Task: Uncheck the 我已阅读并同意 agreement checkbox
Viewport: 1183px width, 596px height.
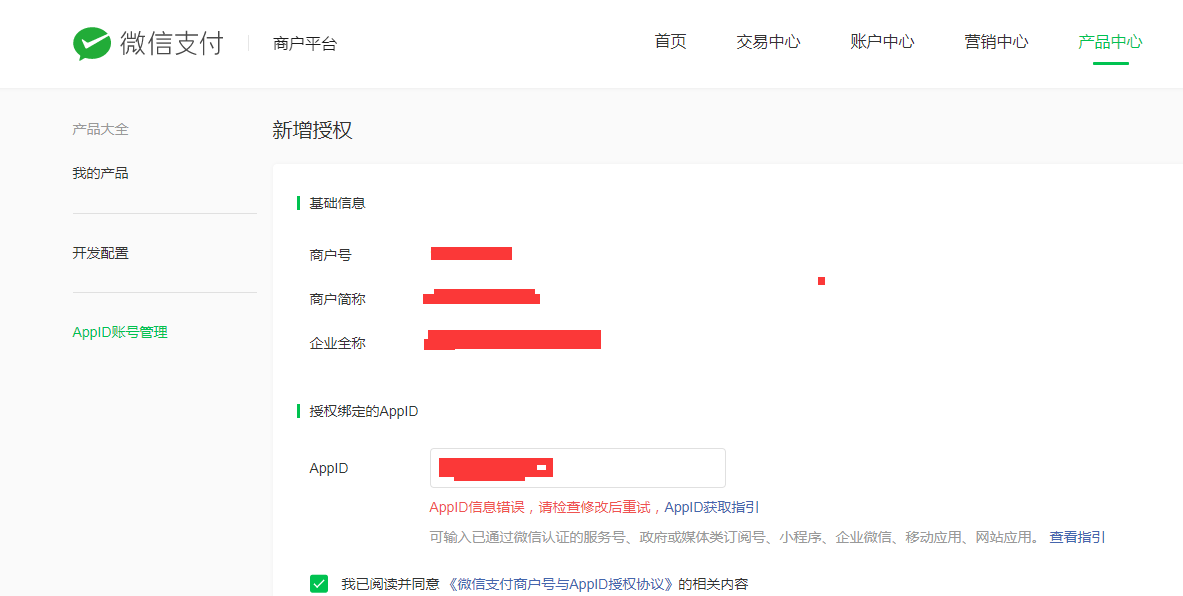Action: (x=319, y=584)
